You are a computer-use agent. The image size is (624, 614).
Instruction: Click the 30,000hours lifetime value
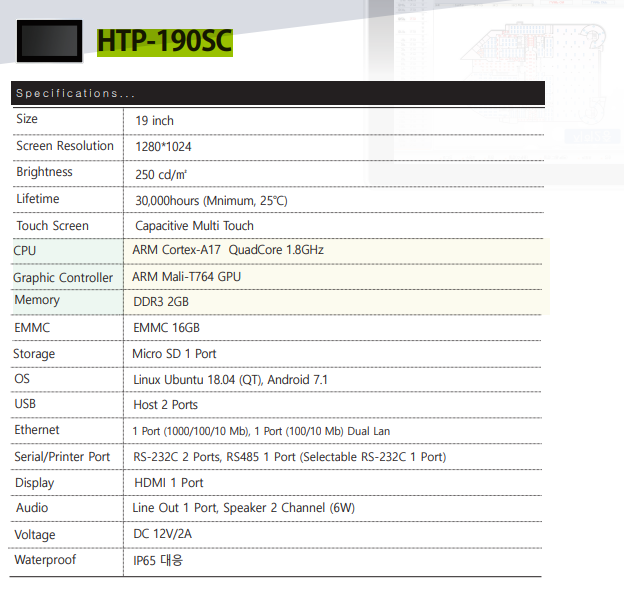click(211, 200)
